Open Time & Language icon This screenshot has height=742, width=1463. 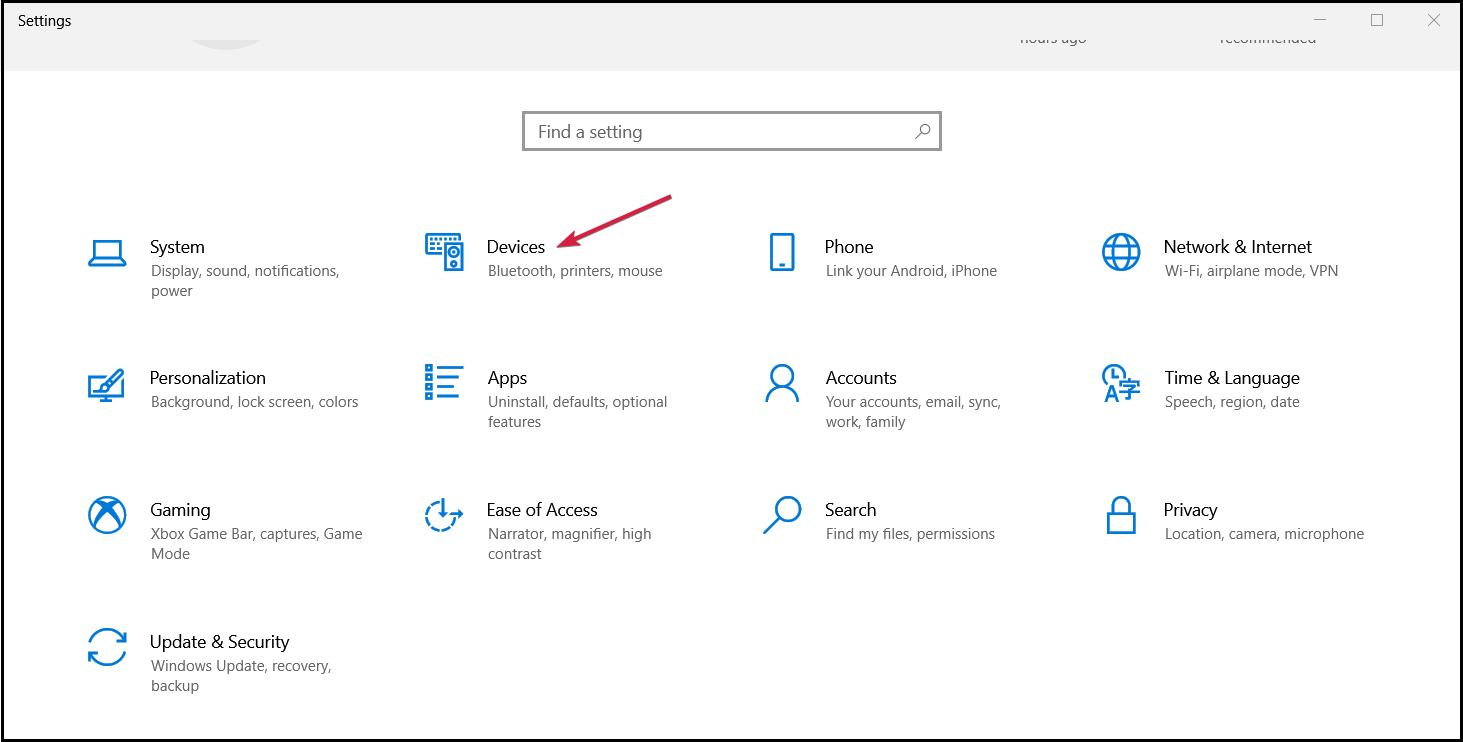click(x=1121, y=384)
